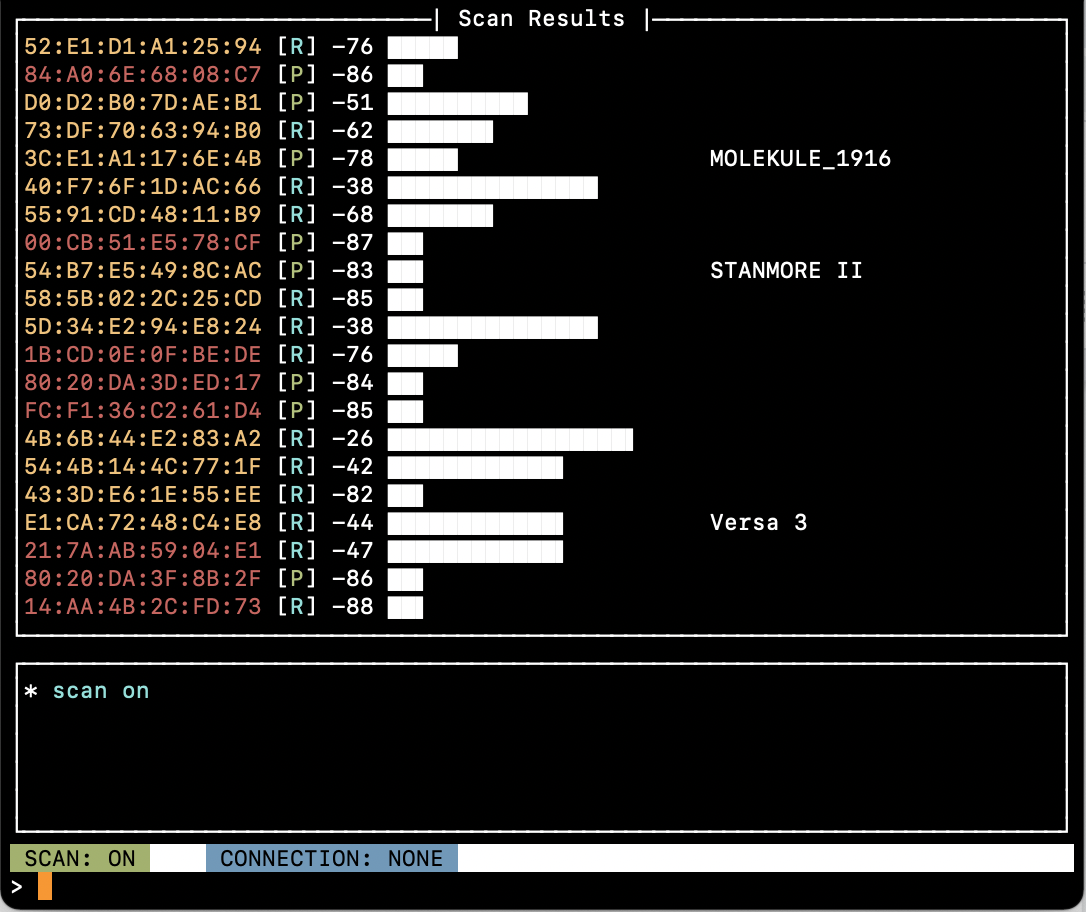Click the command prompt input cursor

coord(45,886)
